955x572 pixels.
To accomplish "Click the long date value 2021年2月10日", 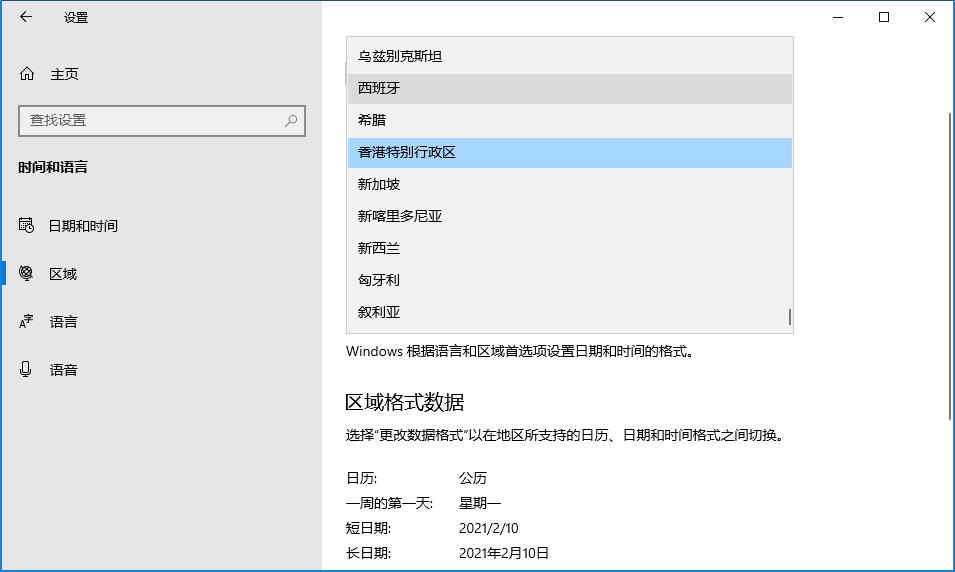I will click(504, 553).
